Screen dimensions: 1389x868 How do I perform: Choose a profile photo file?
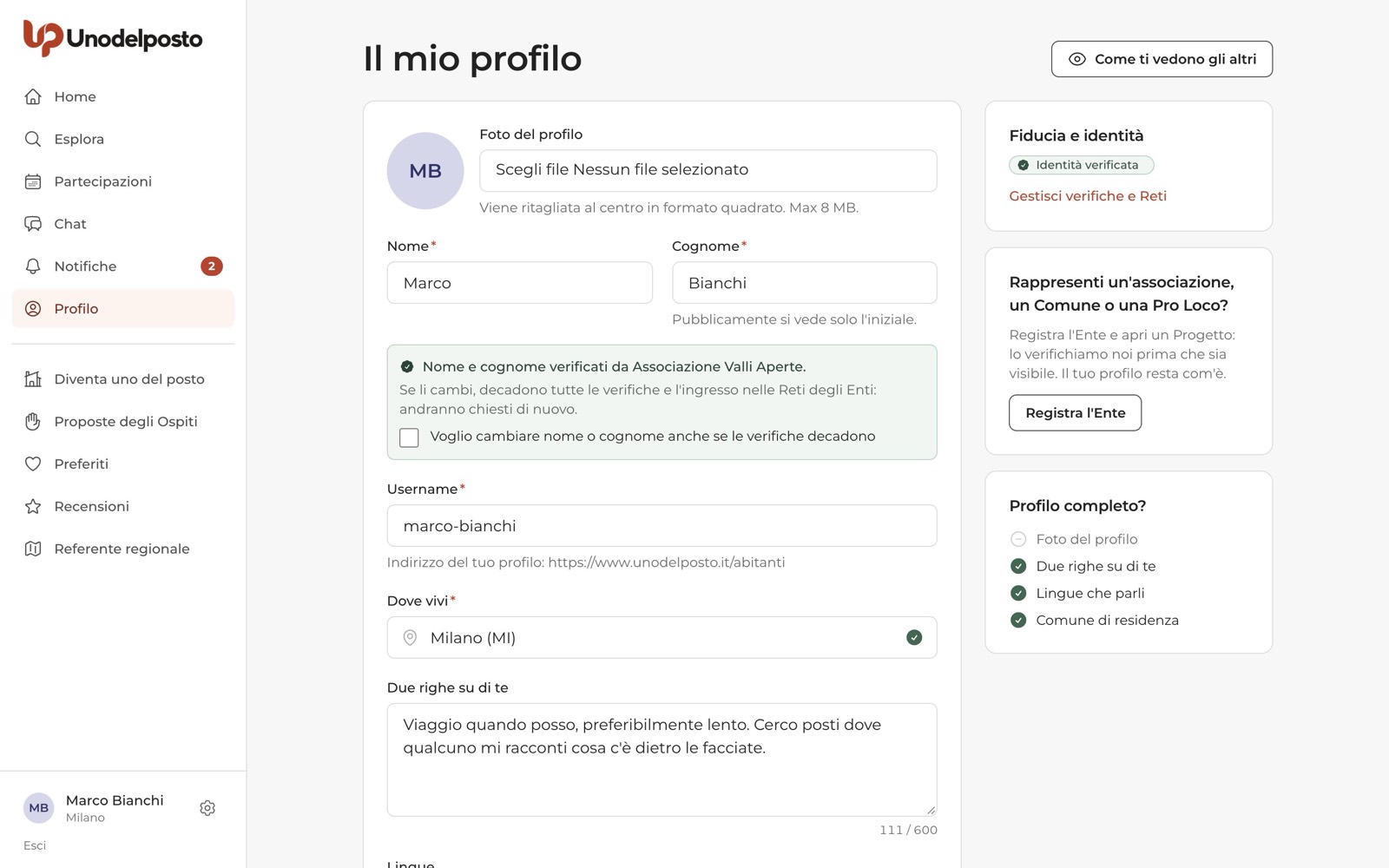tap(708, 170)
